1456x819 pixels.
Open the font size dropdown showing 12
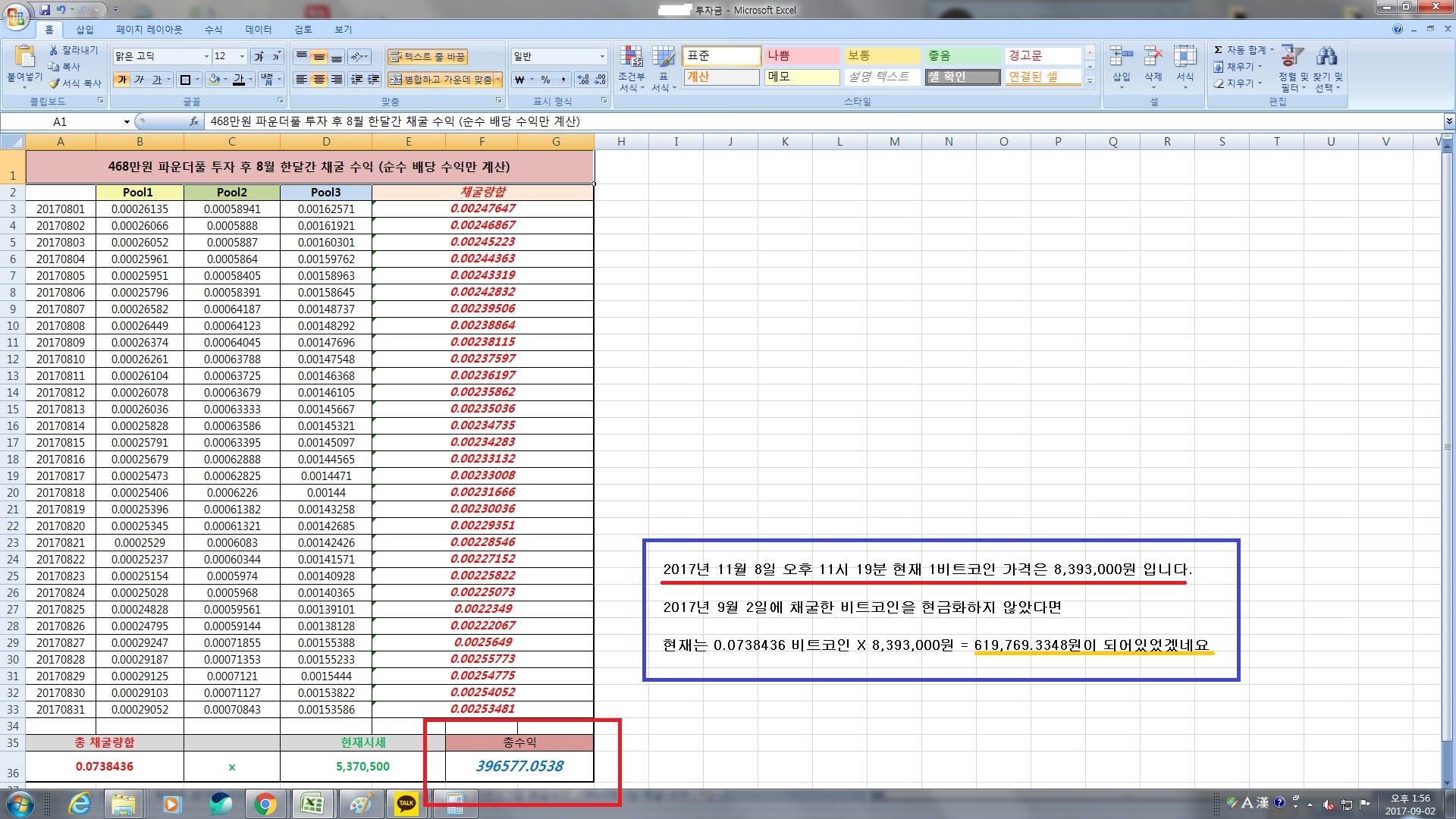pos(242,57)
